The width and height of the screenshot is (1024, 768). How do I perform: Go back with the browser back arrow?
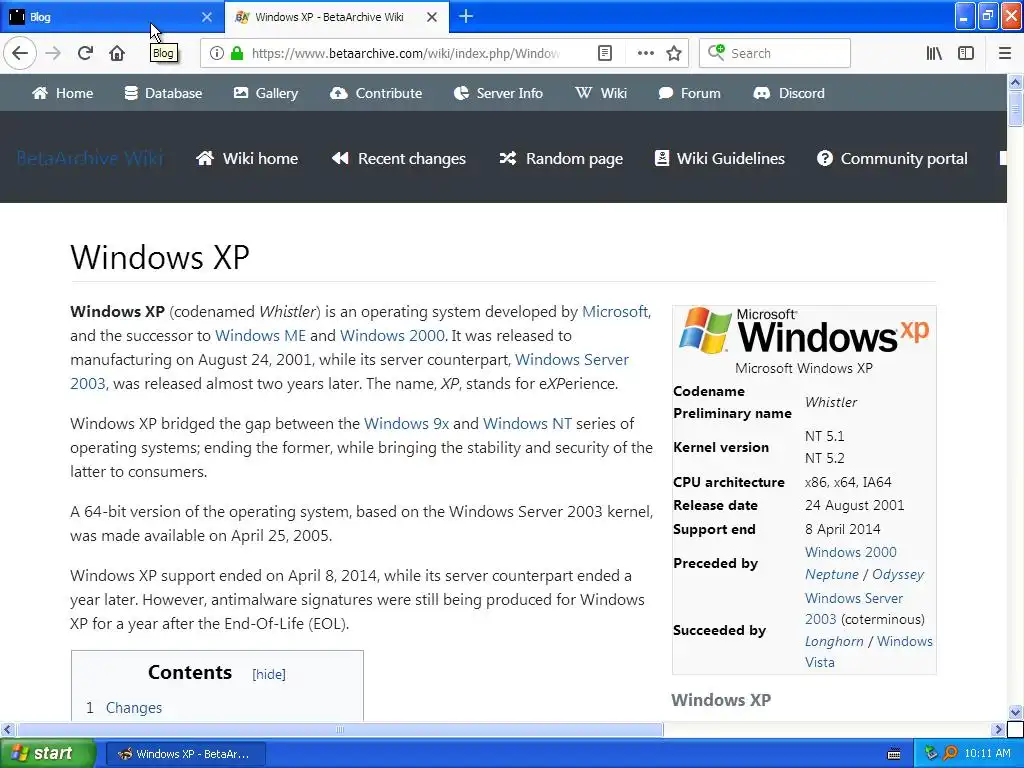click(x=20, y=53)
